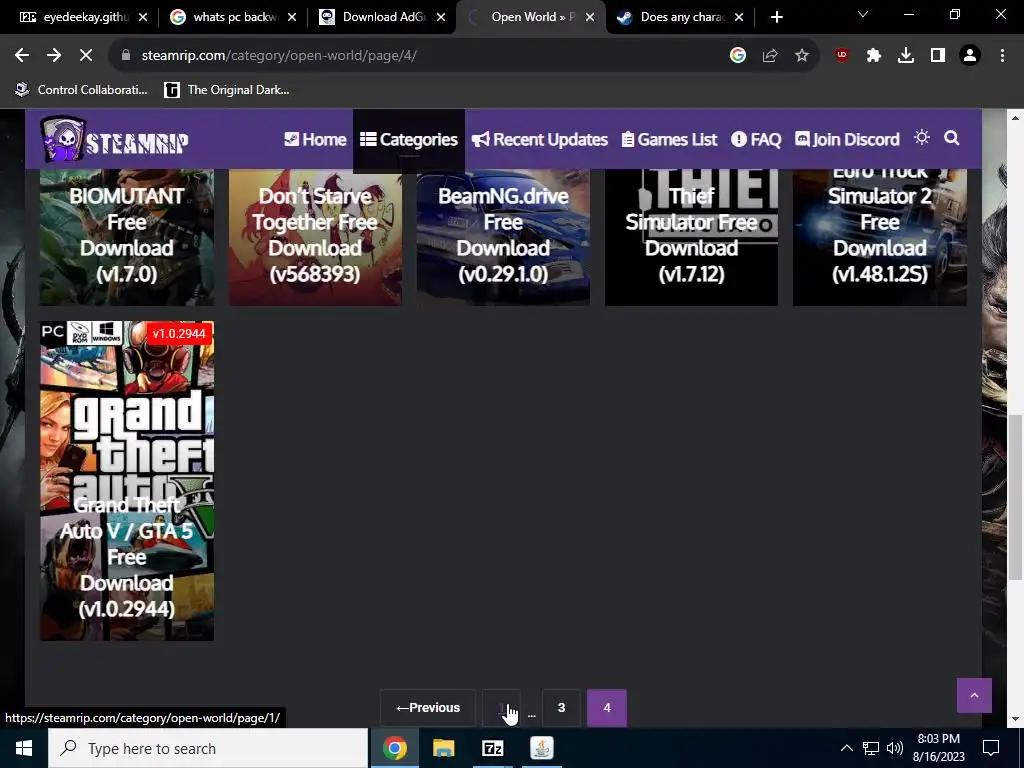Open the Chrome three-dot menu
Screen dimensions: 1024x768
pyautogui.click(x=1002, y=56)
